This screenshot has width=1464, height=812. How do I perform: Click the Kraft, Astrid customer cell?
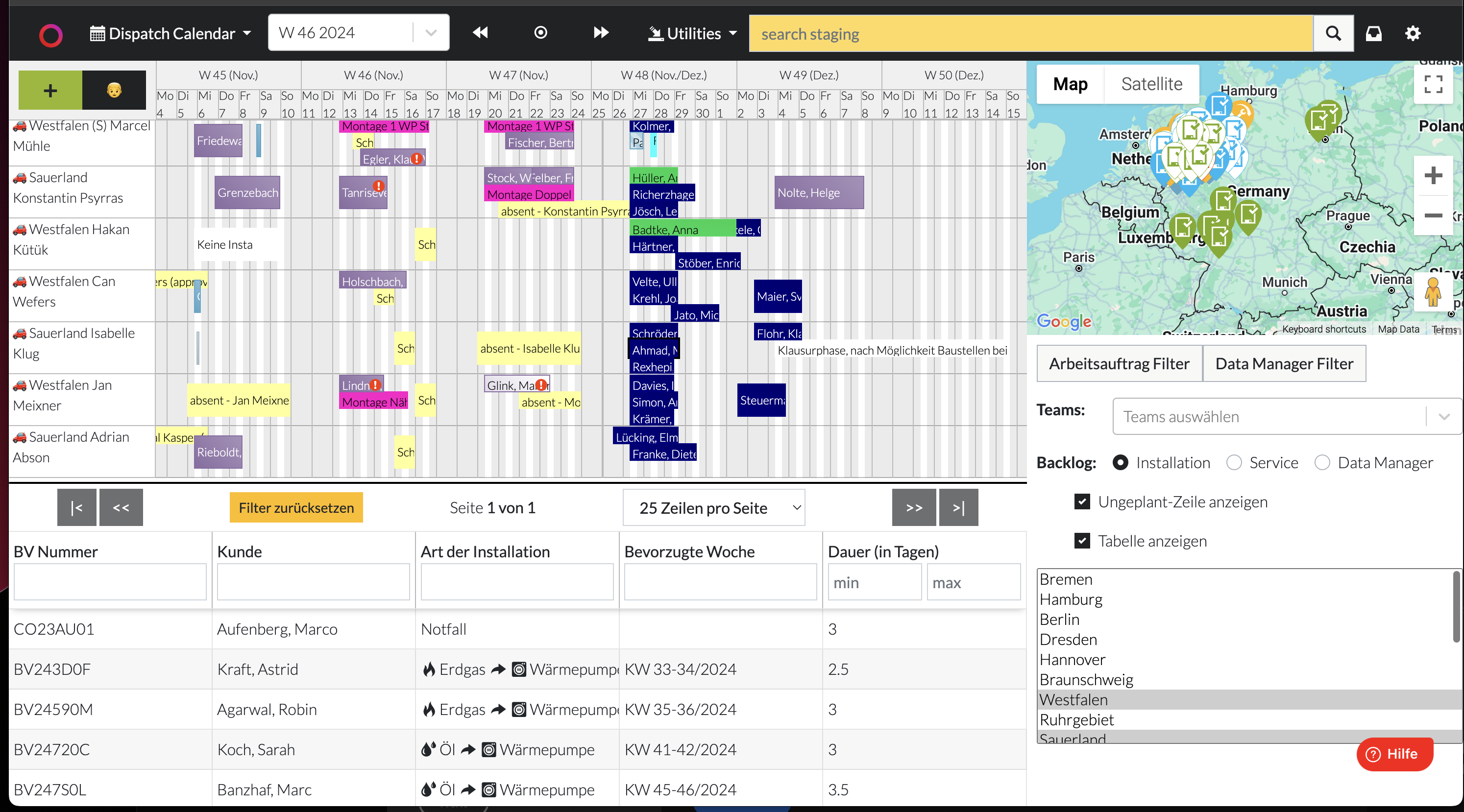pyautogui.click(x=313, y=669)
